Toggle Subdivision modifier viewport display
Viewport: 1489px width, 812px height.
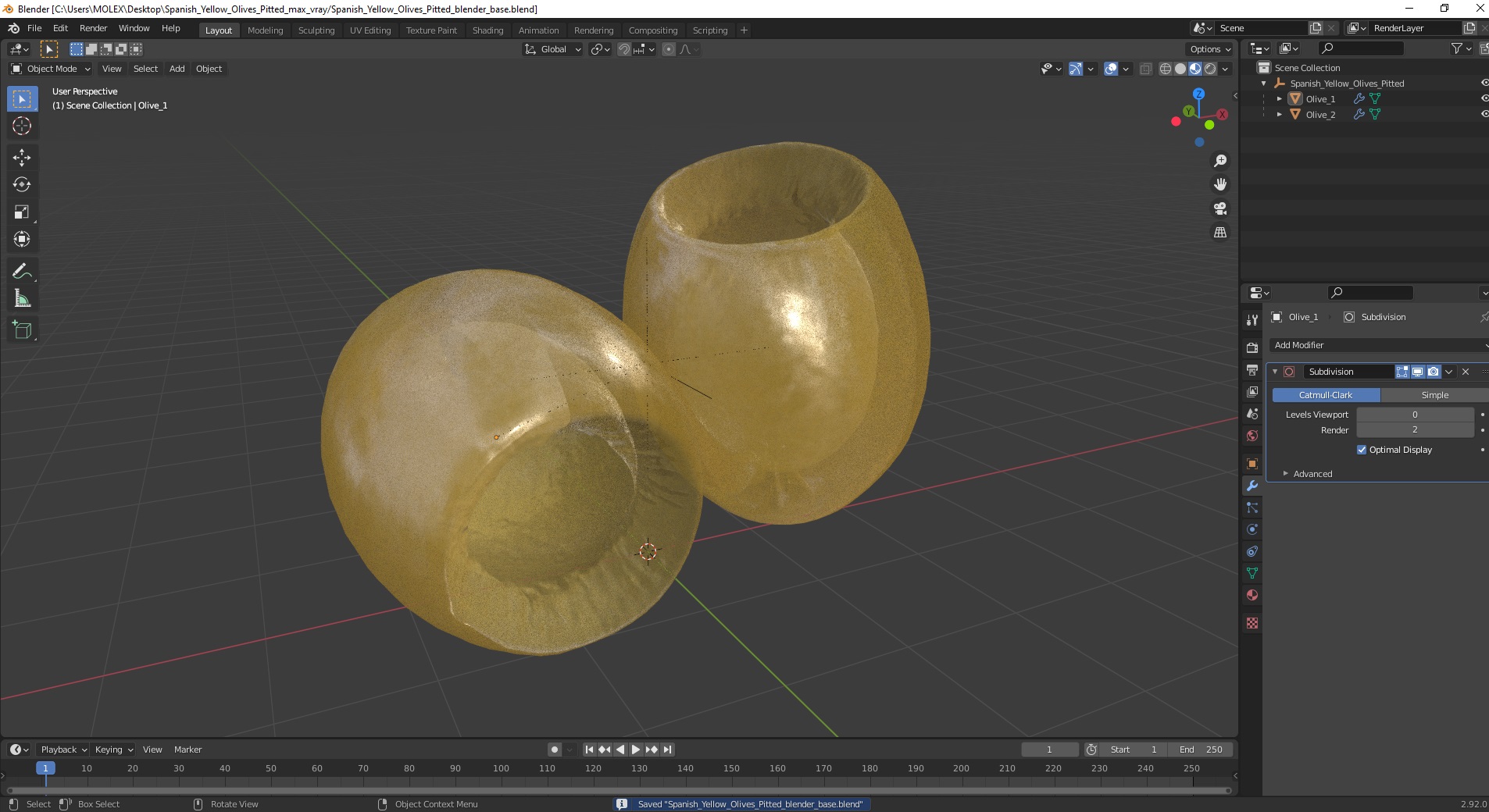1418,372
